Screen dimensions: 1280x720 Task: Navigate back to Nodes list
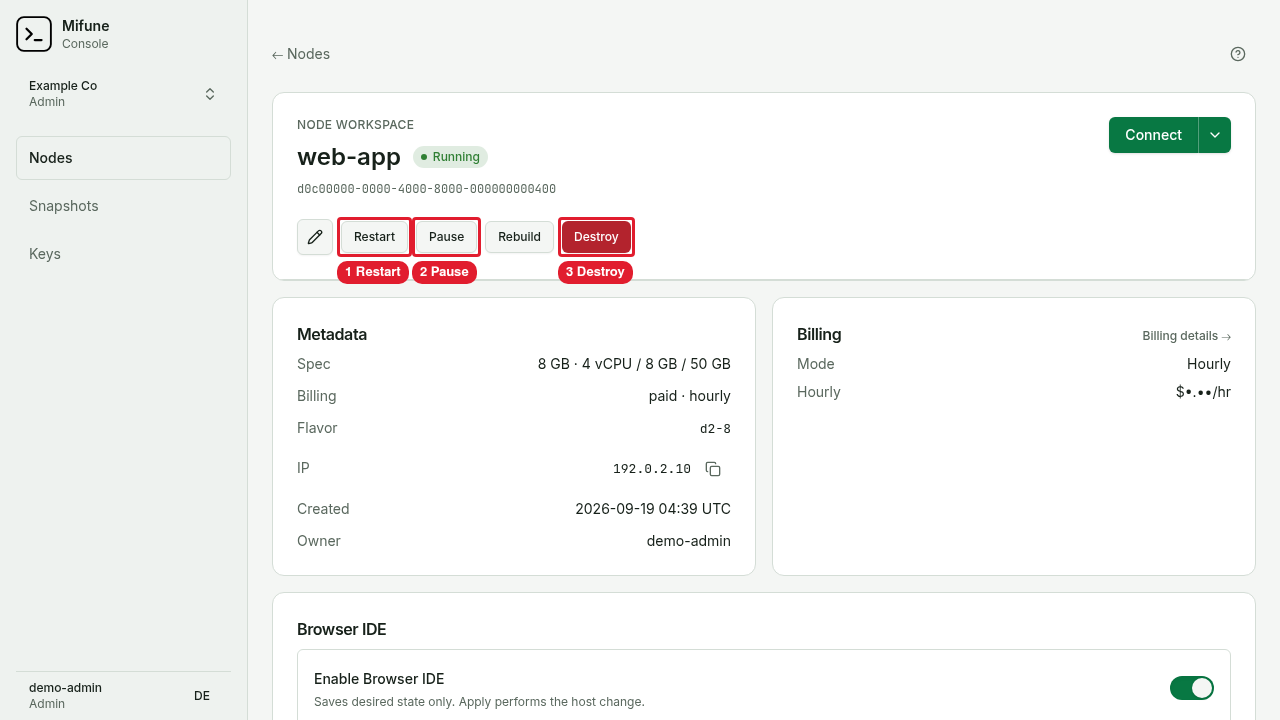301,54
